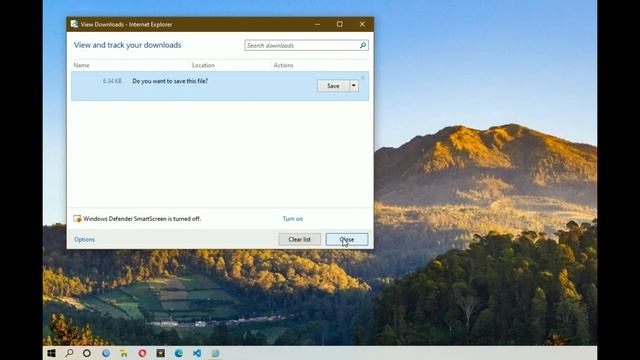Open Visual Studio Code from the taskbar
This screenshot has width=640, height=360.
tap(197, 353)
